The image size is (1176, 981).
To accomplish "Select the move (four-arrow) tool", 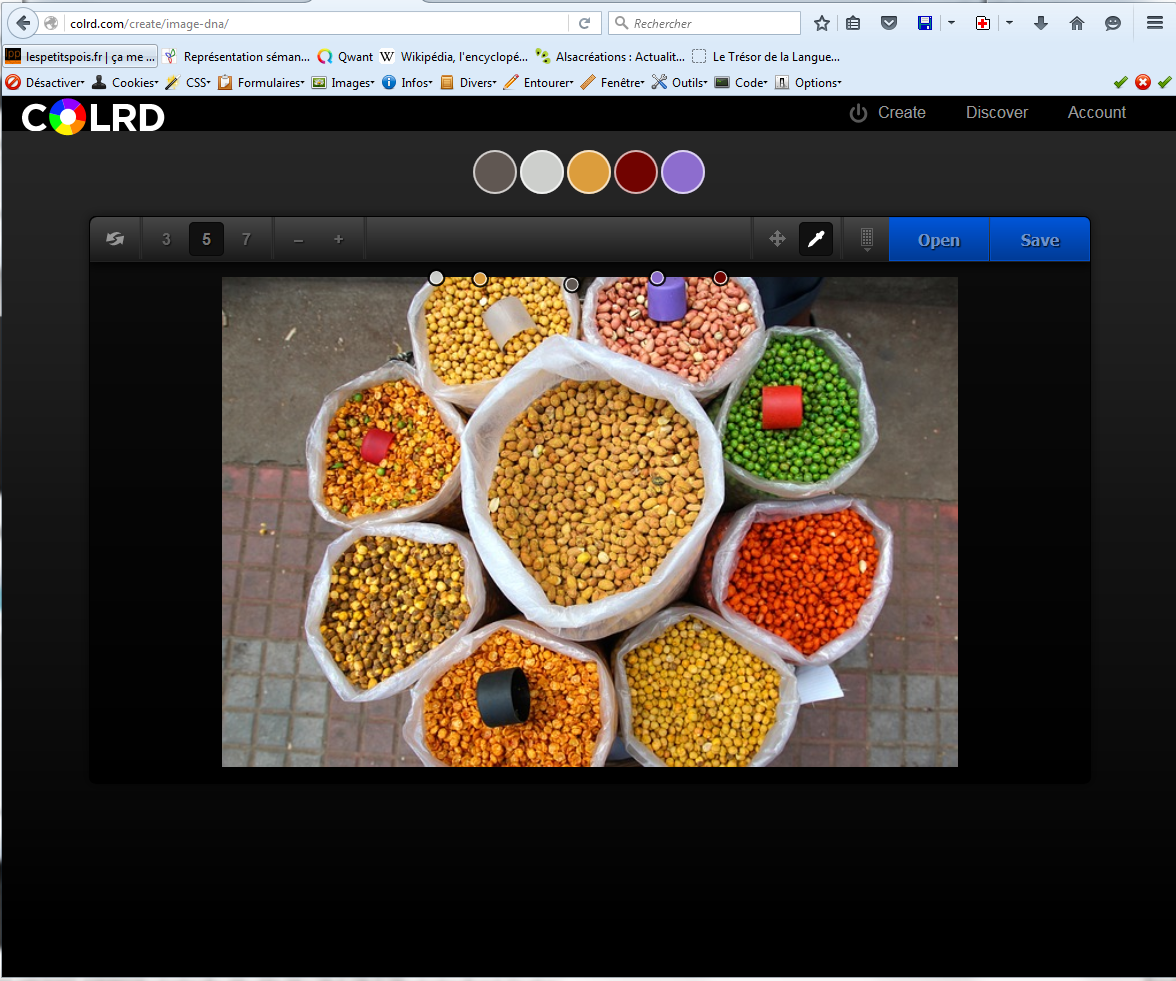I will click(x=776, y=239).
